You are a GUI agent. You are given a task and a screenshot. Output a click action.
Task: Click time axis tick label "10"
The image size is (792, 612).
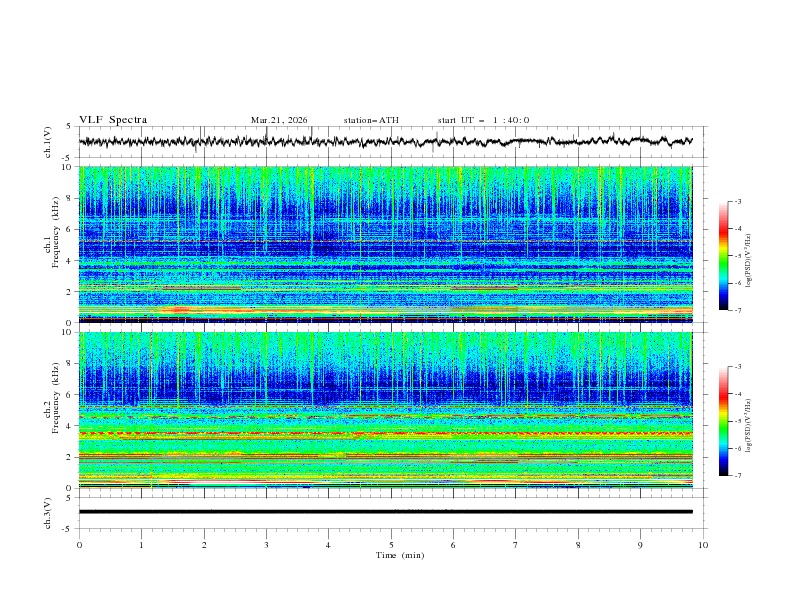703,545
